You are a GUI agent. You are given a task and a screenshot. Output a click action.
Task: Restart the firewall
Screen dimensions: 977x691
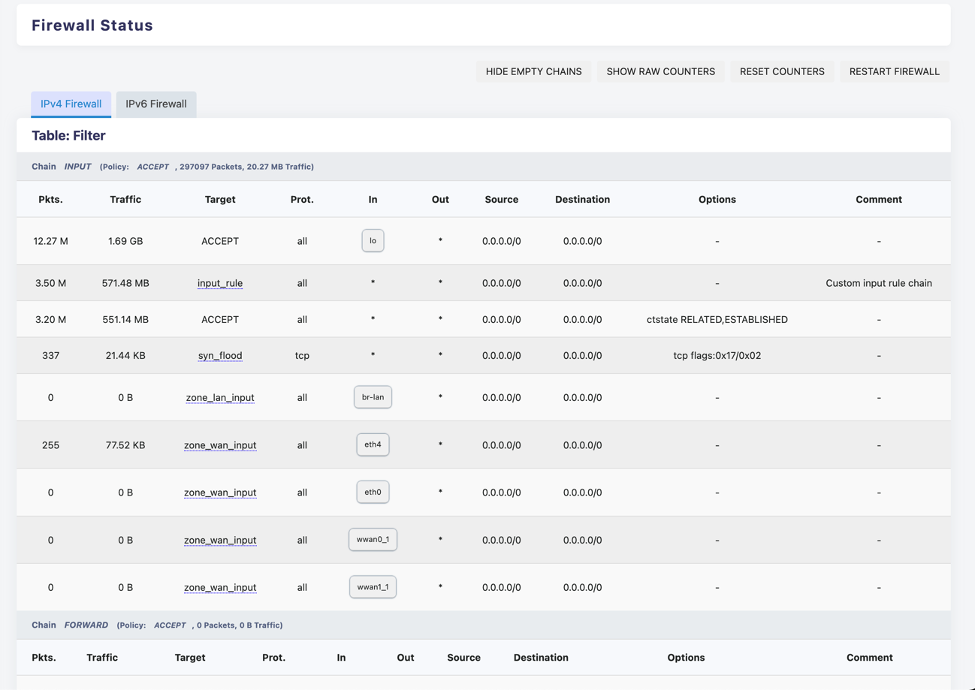pos(893,71)
